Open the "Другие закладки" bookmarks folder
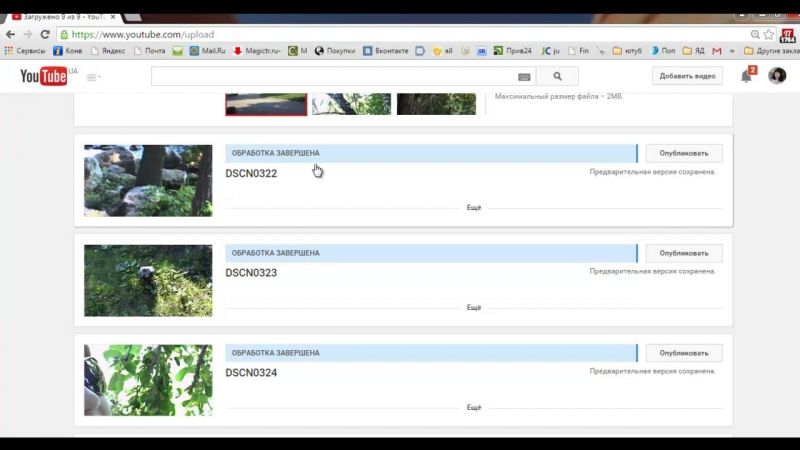Image resolution: width=800 pixels, height=450 pixels. (x=771, y=51)
